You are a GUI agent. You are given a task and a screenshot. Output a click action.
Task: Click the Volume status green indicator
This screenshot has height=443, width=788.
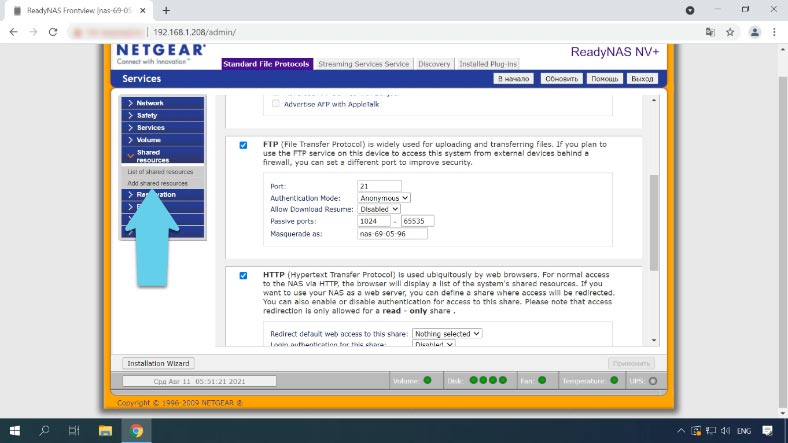tap(428, 380)
